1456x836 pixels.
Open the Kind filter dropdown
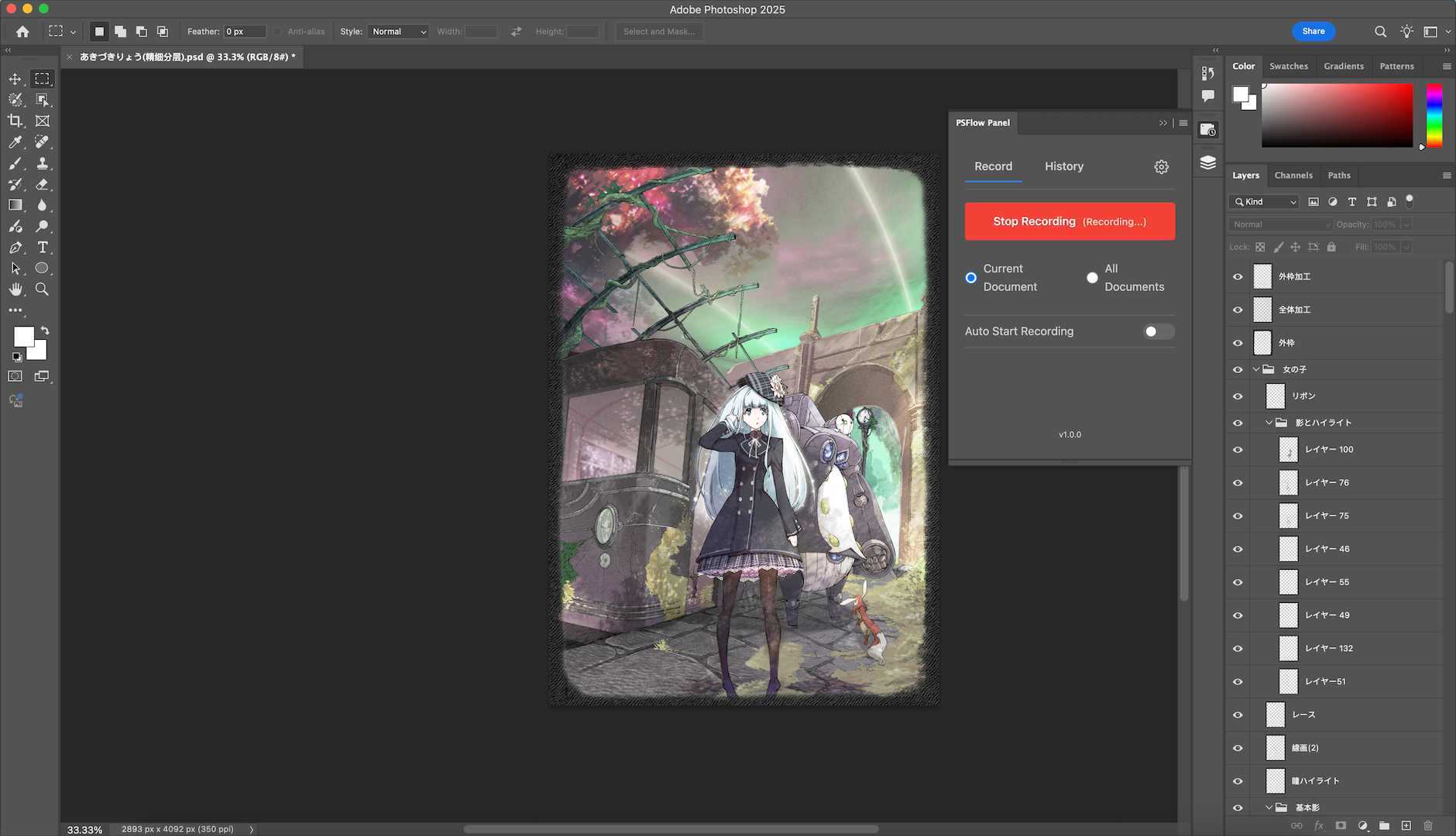[x=1263, y=201]
